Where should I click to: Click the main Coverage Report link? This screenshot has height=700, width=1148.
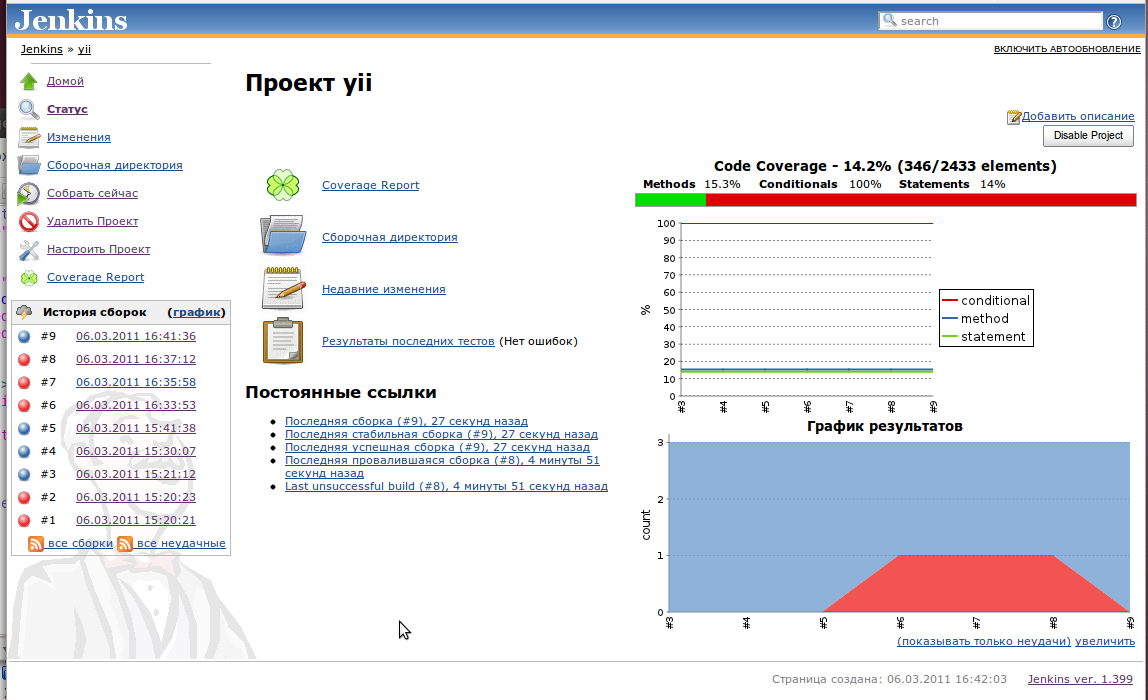370,185
